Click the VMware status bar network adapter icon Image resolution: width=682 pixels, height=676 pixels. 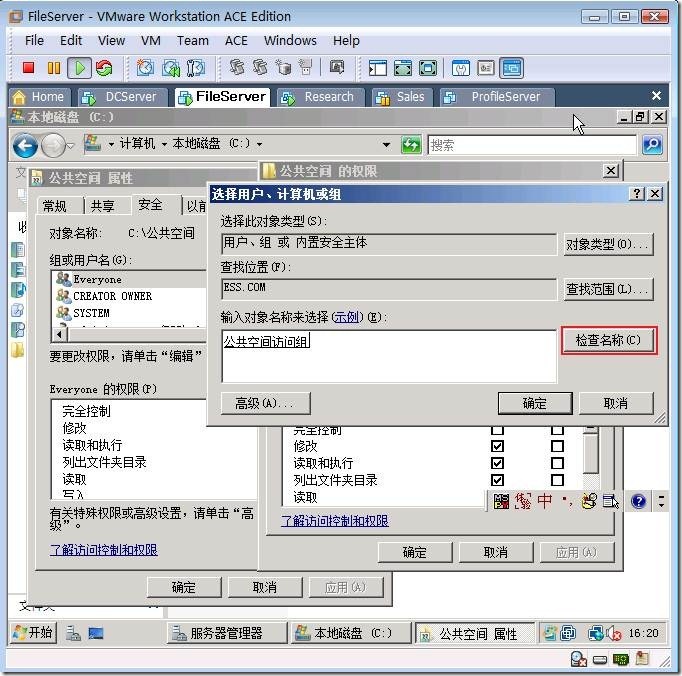pos(621,660)
